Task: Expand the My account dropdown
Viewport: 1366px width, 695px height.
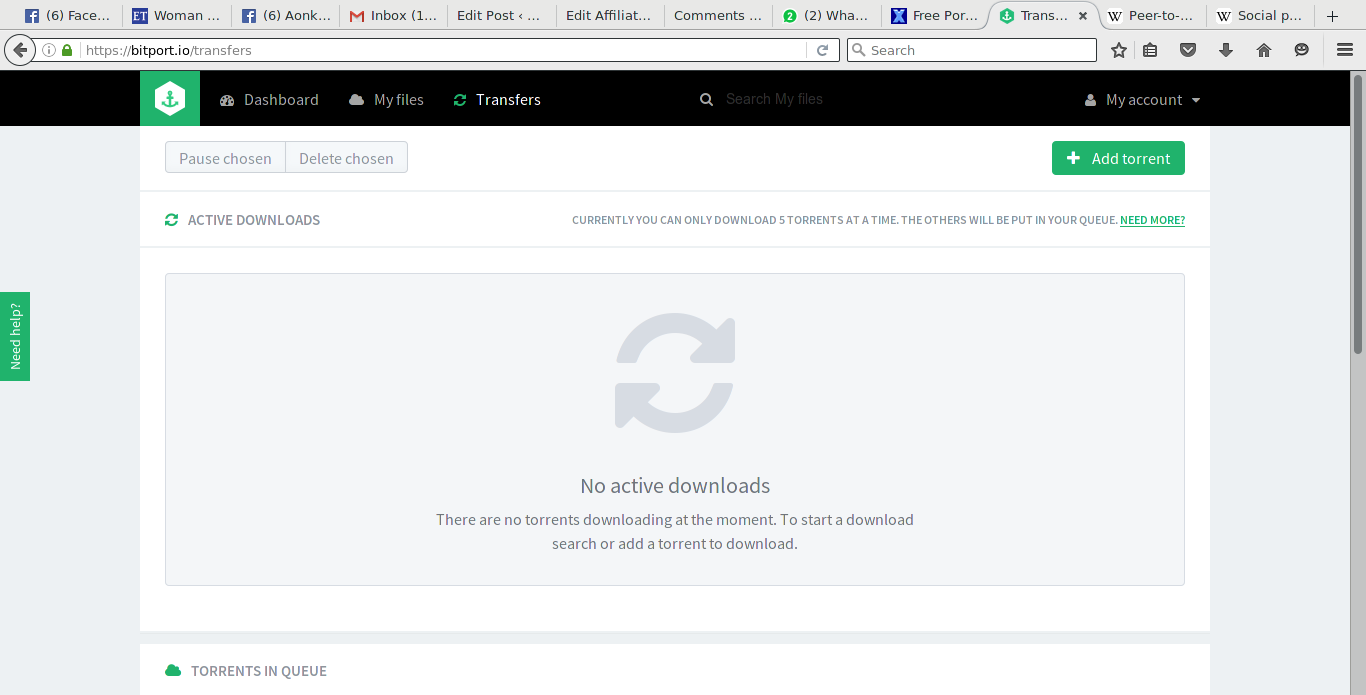Action: click(1143, 100)
